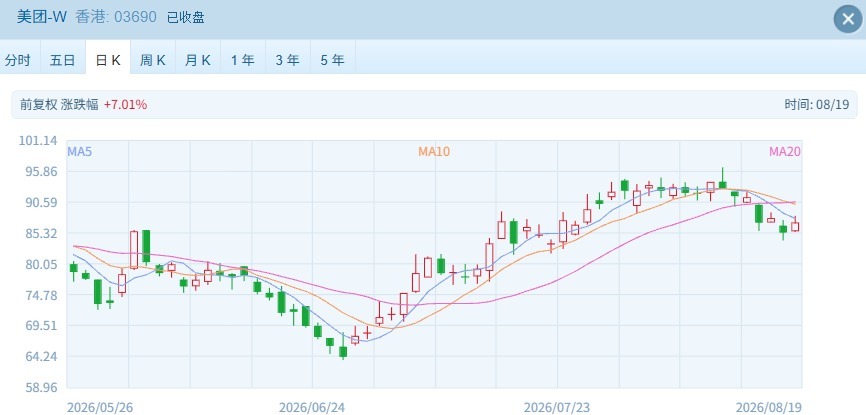
Task: Click the 58.96 price axis label
Action: (x=41, y=388)
